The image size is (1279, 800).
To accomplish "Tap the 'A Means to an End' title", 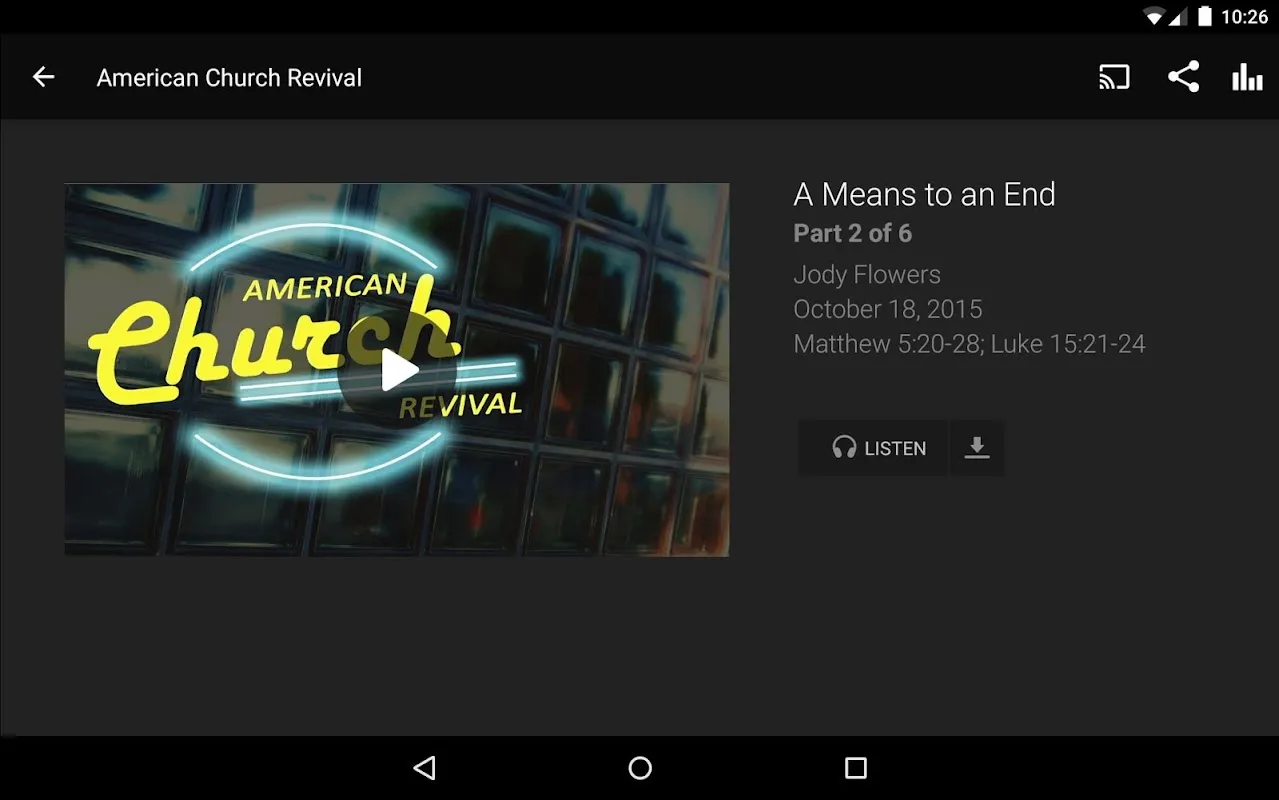I will [x=924, y=194].
